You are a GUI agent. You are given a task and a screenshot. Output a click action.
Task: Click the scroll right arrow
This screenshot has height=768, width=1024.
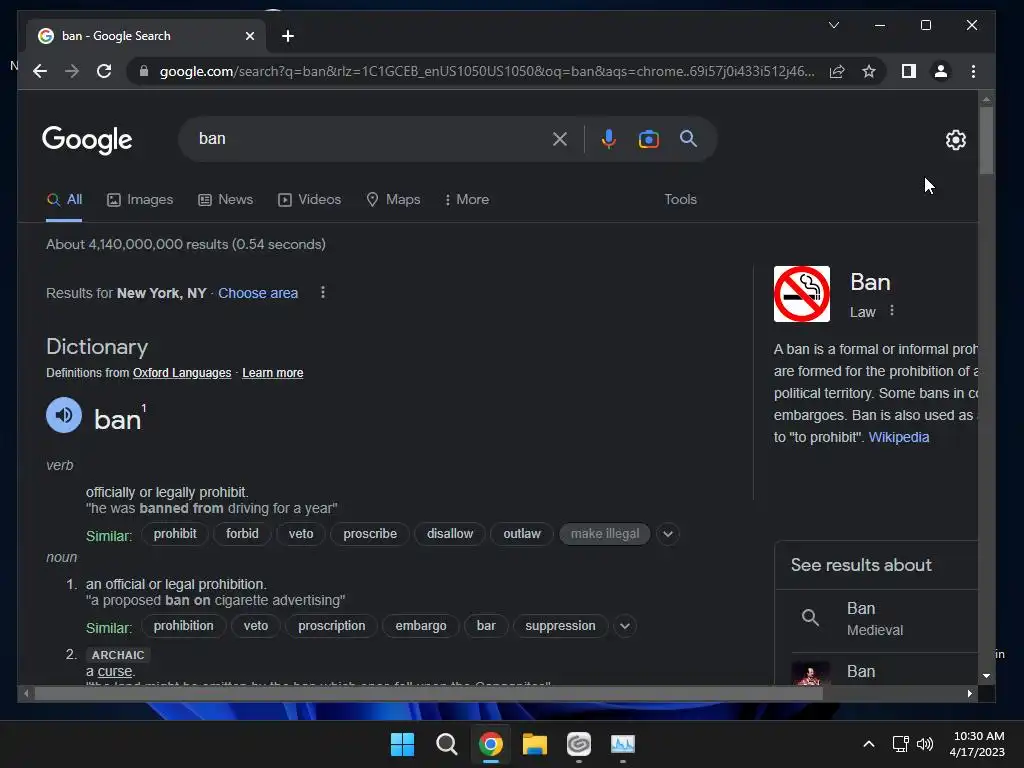[x=969, y=694]
